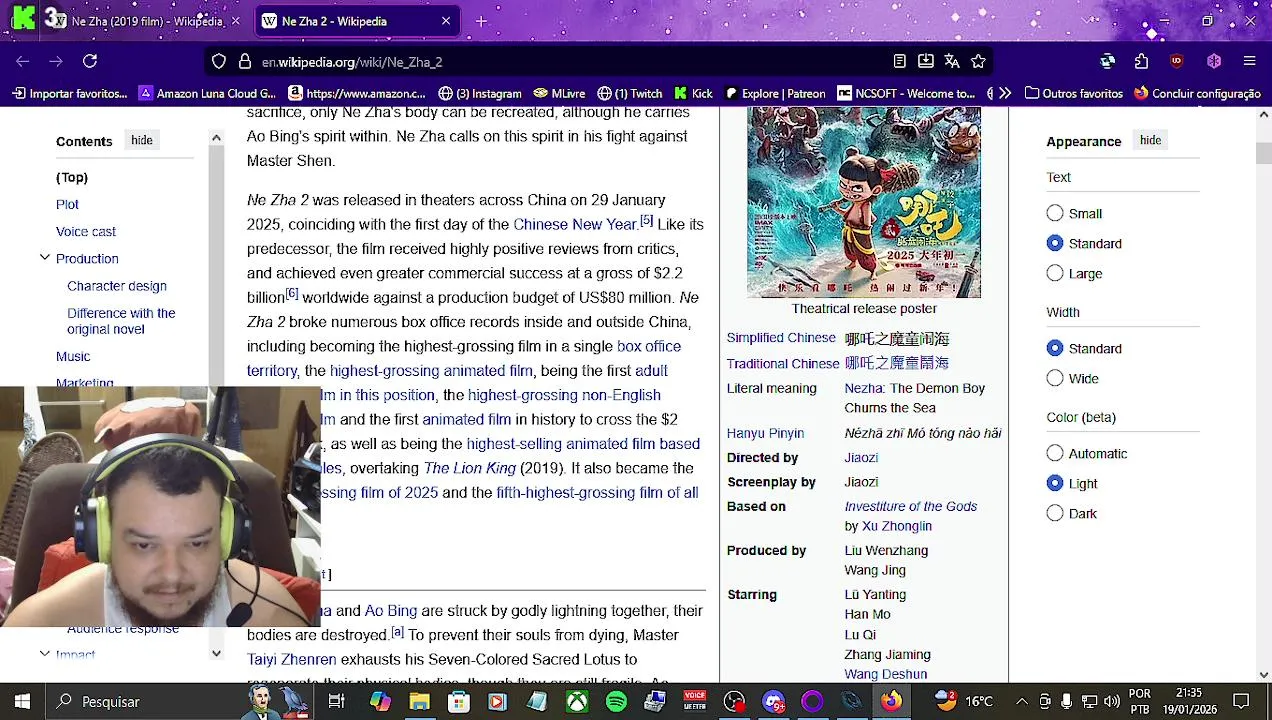Follow the Chinese New Year link
The image size is (1272, 720).
point(575,224)
